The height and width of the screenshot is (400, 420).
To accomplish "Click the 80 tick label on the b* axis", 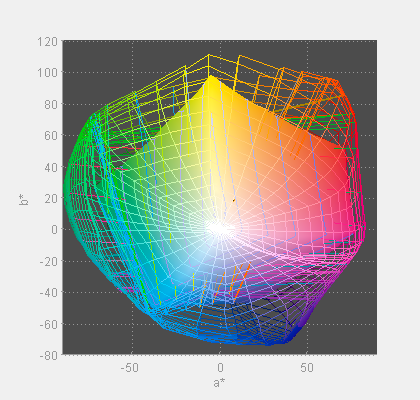I will coord(51,104).
